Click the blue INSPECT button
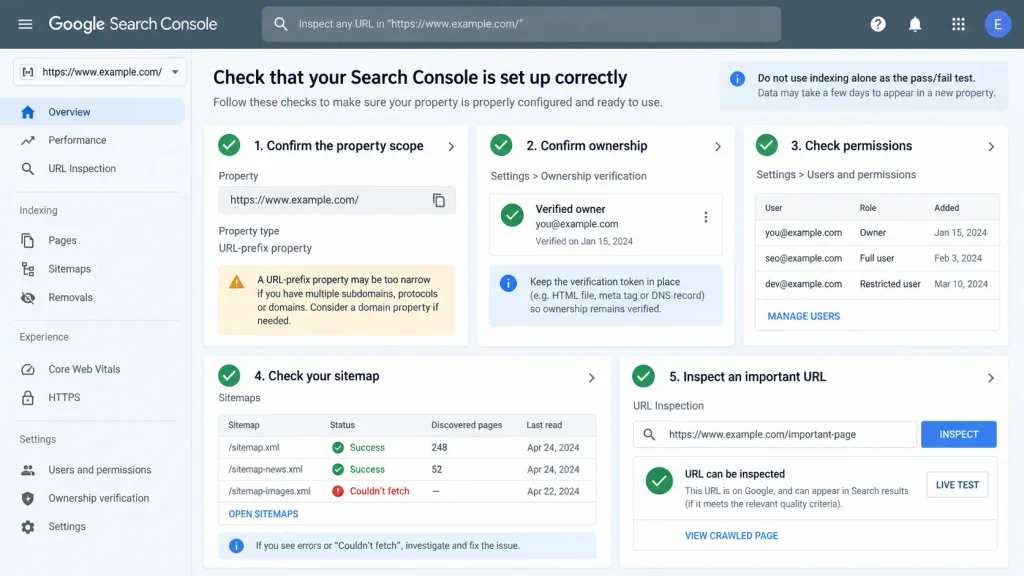Viewport: 1024px width, 576px height. coord(958,434)
